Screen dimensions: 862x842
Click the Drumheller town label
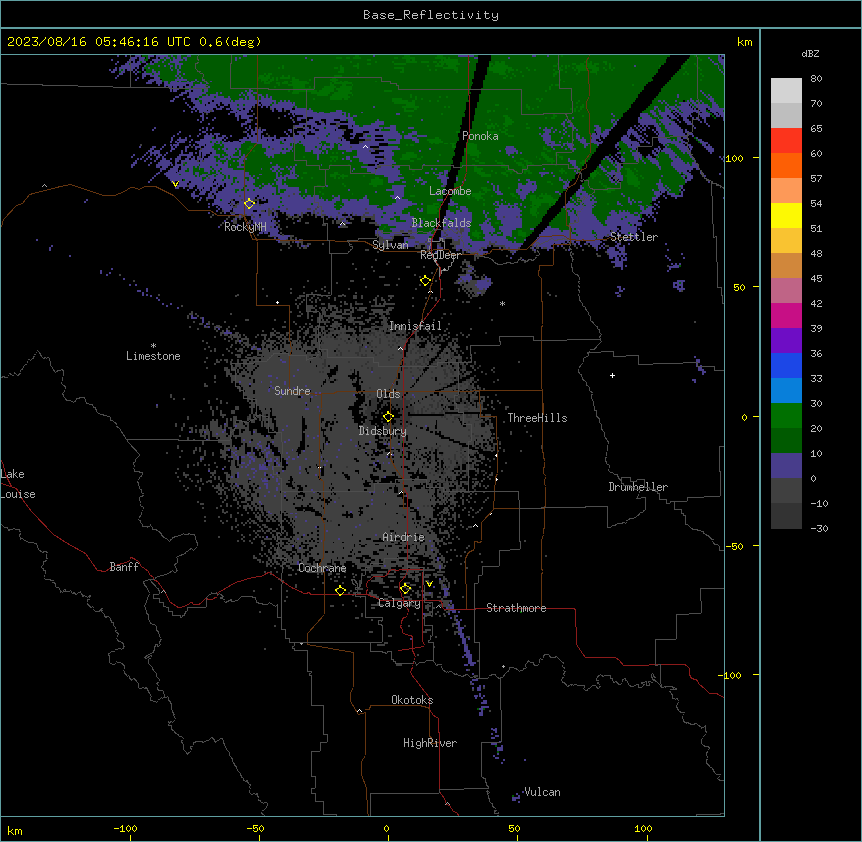638,487
